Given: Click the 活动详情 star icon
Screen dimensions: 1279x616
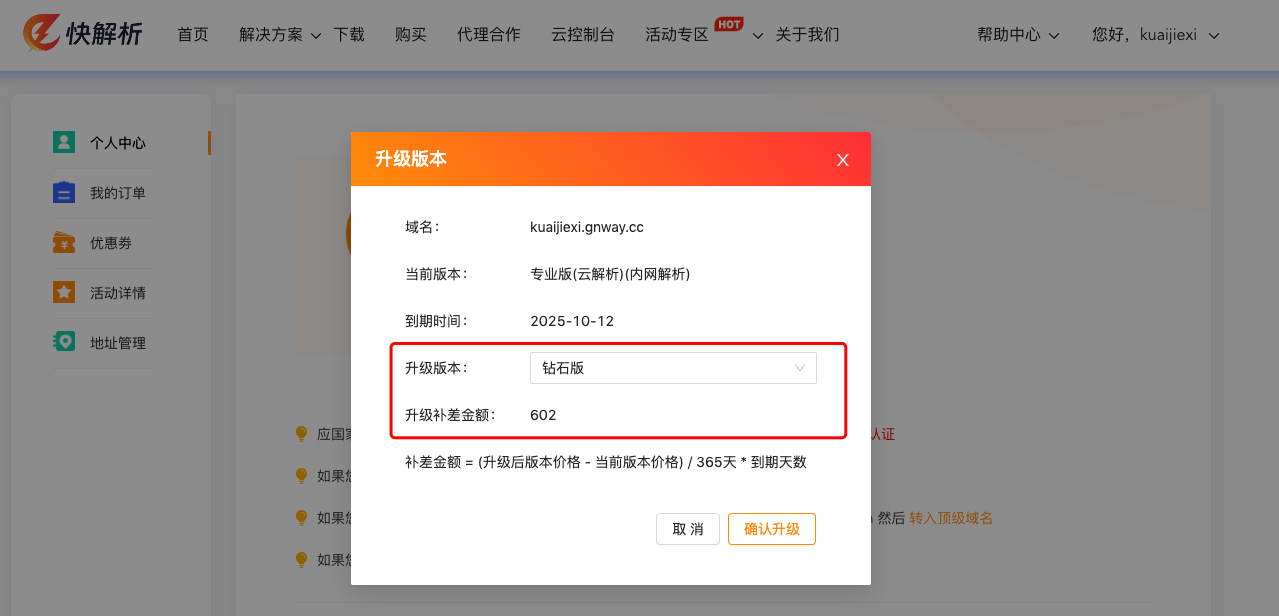Looking at the screenshot, I should pos(64,292).
